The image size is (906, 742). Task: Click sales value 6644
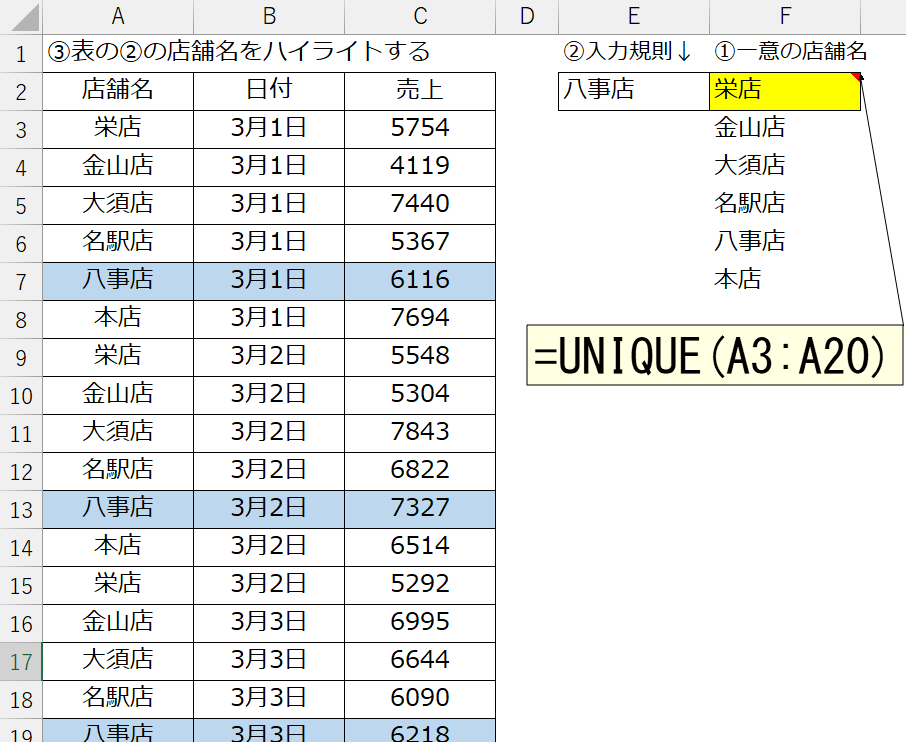[x=420, y=661]
